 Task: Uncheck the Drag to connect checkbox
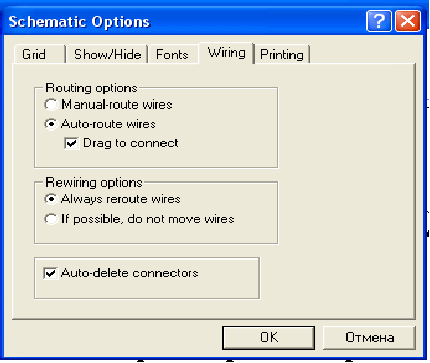[x=71, y=143]
